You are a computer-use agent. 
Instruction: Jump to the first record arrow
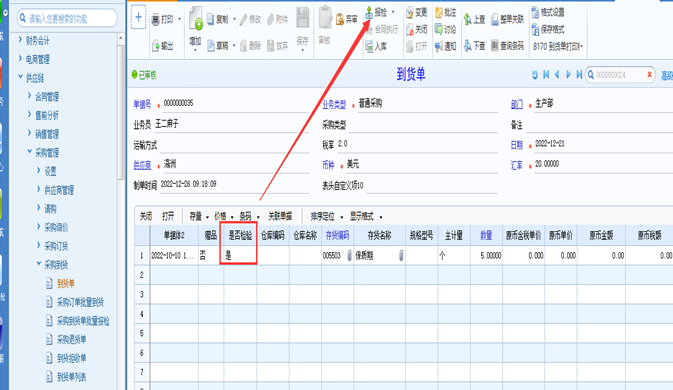tap(546, 75)
